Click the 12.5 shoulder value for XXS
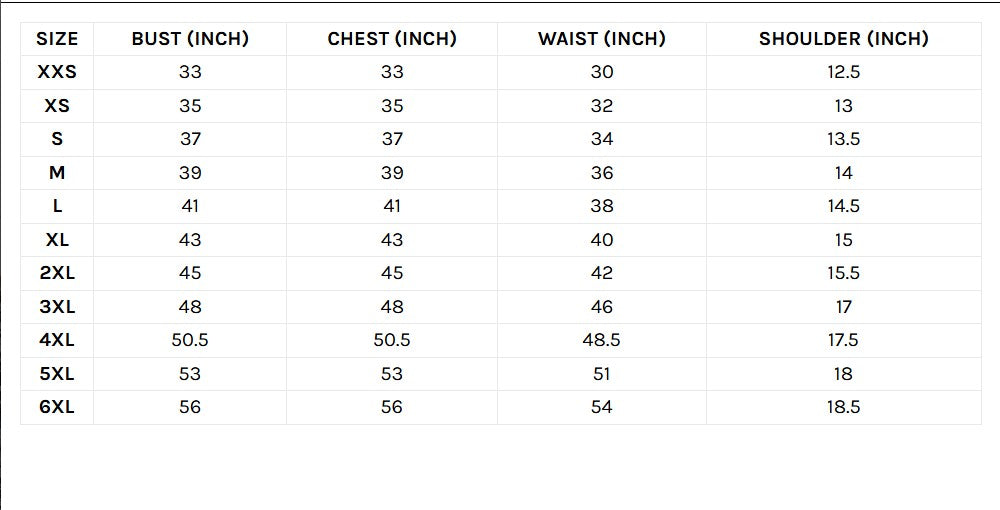The height and width of the screenshot is (510, 1000). [843, 72]
